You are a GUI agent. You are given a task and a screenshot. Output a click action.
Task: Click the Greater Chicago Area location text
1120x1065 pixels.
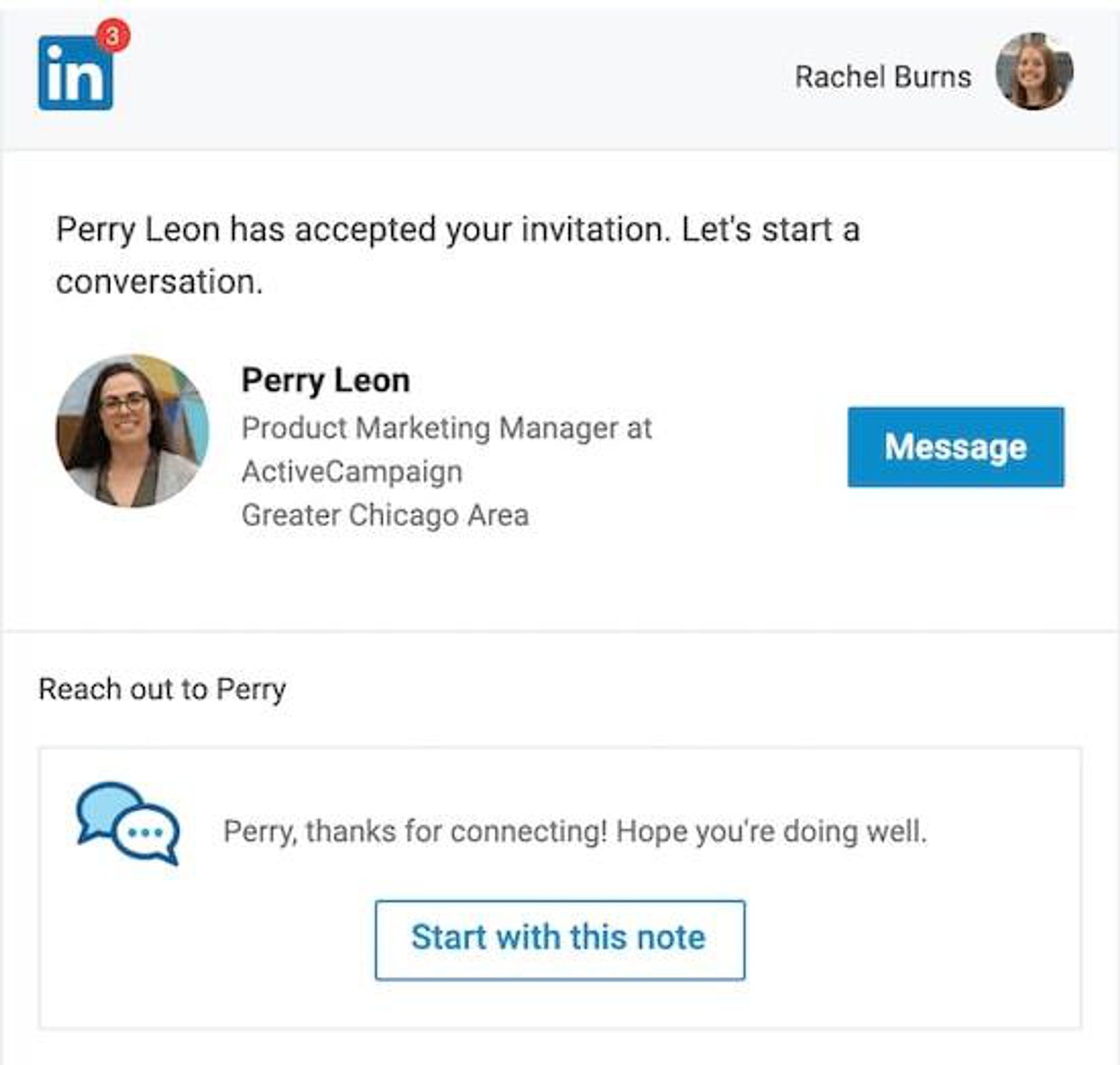pos(385,515)
